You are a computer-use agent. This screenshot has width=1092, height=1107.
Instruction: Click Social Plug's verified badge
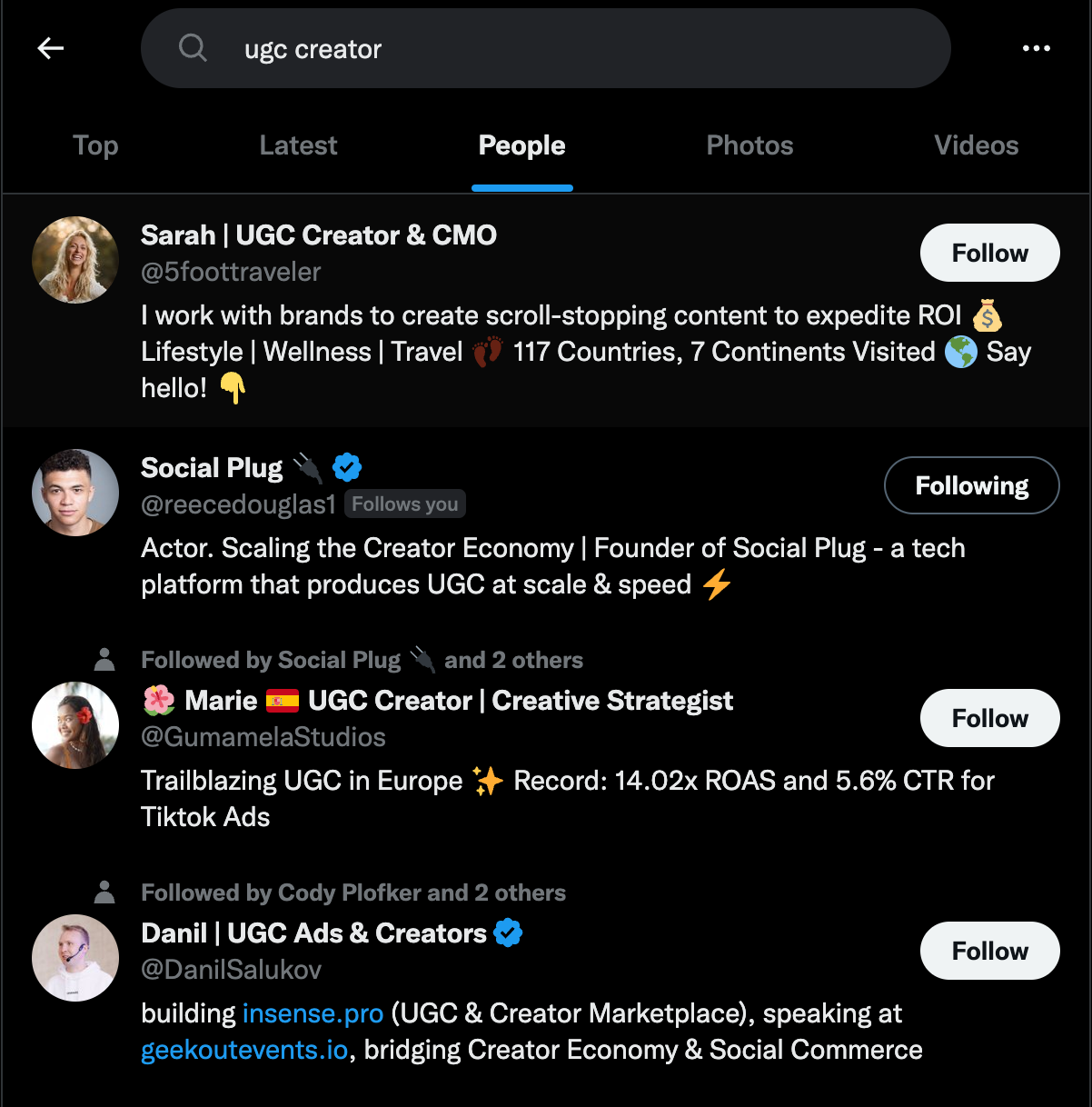pos(347,468)
